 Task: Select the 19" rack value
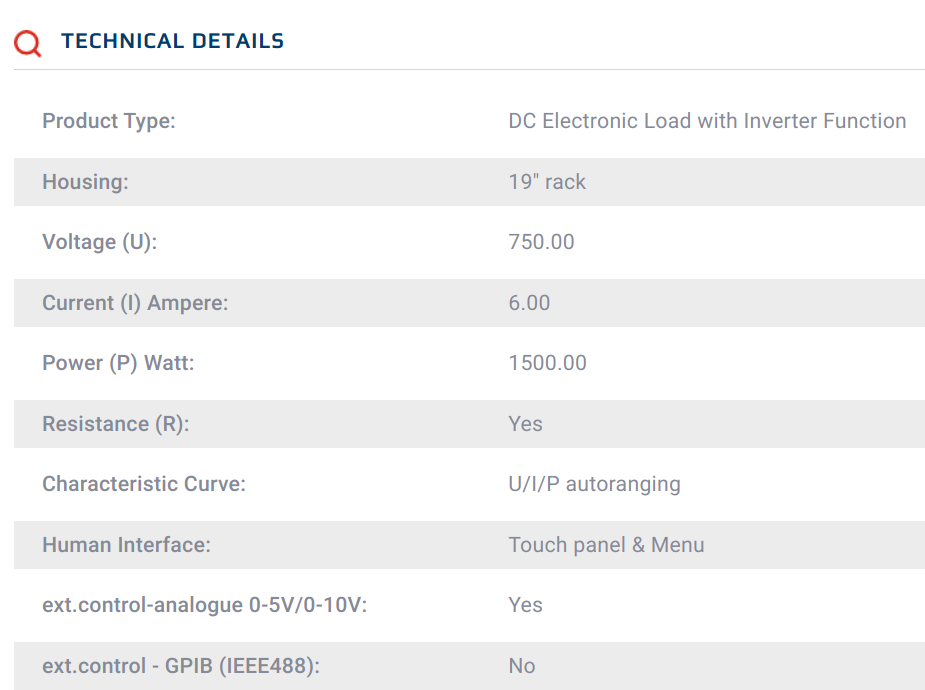point(547,182)
